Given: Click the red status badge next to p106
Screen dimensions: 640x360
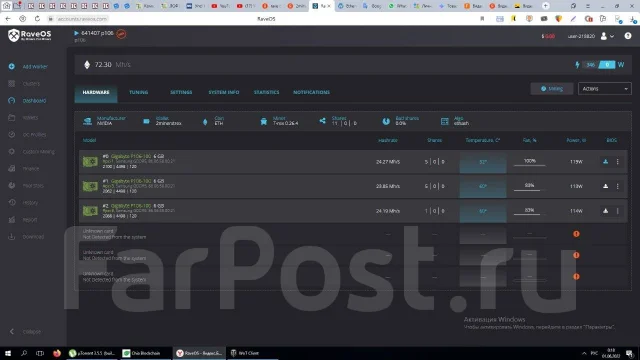Looking at the screenshot, I should tap(121, 34).
